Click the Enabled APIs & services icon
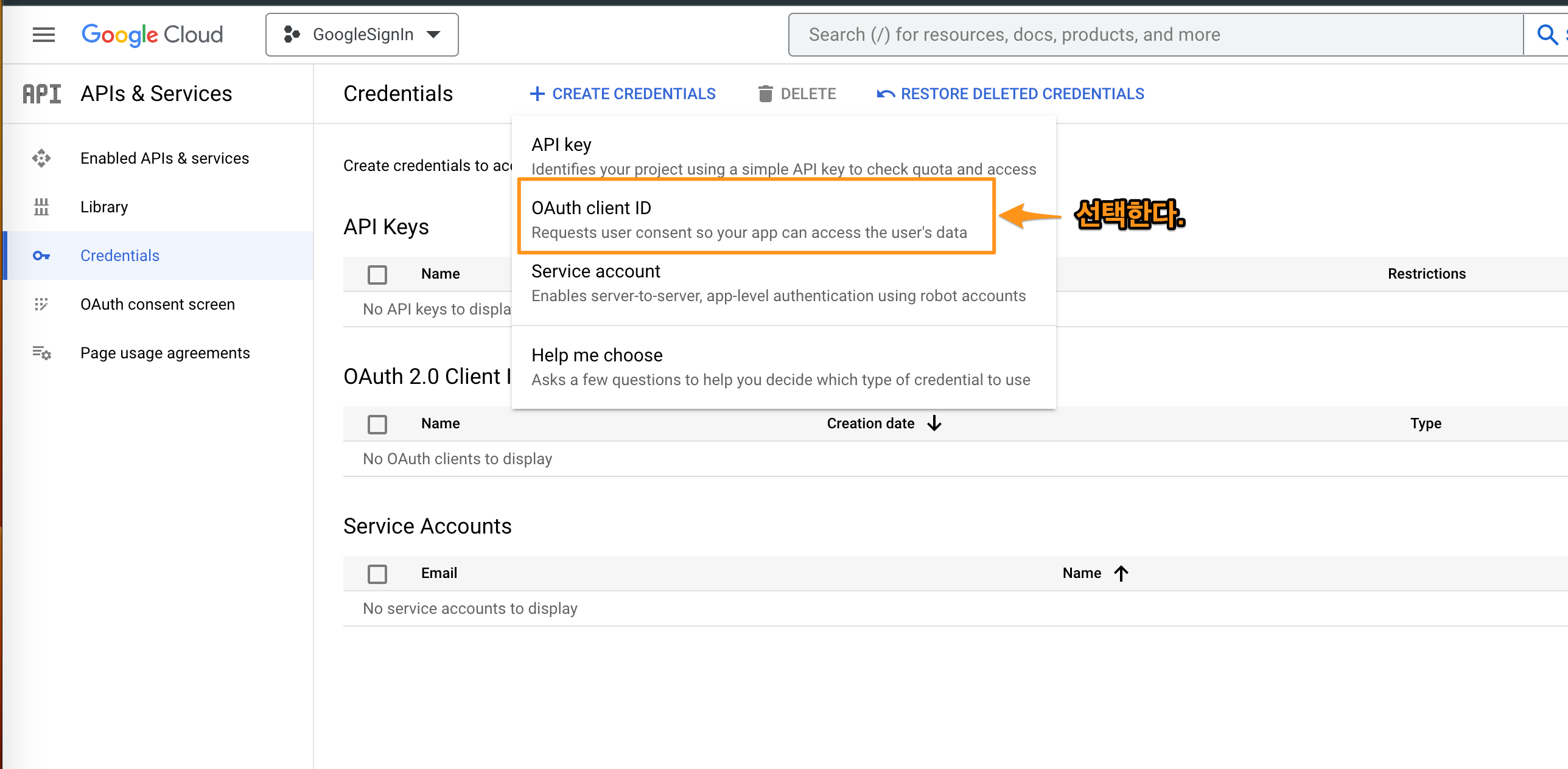Viewport: 1568px width, 769px height. (41, 158)
